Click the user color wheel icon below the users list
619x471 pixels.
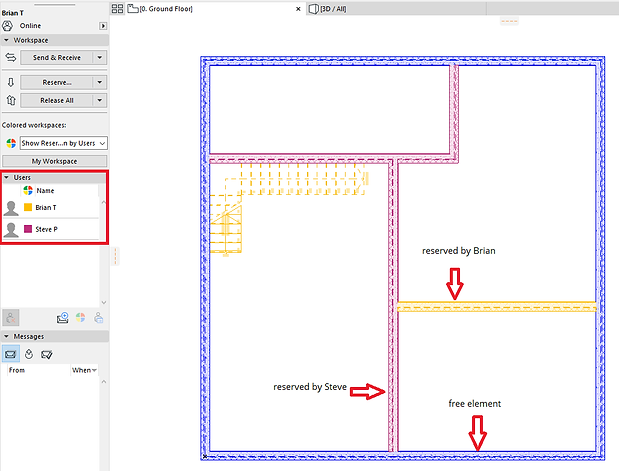[x=81, y=318]
